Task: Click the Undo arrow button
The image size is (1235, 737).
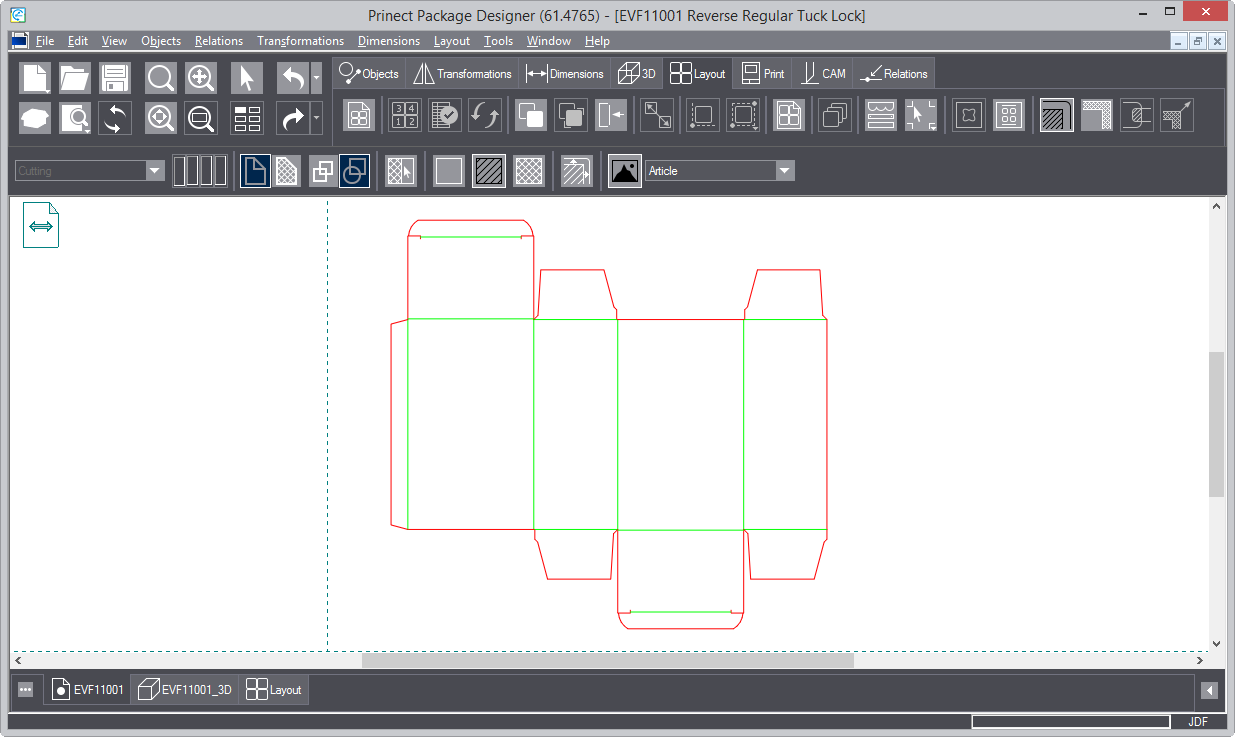Action: [x=292, y=78]
